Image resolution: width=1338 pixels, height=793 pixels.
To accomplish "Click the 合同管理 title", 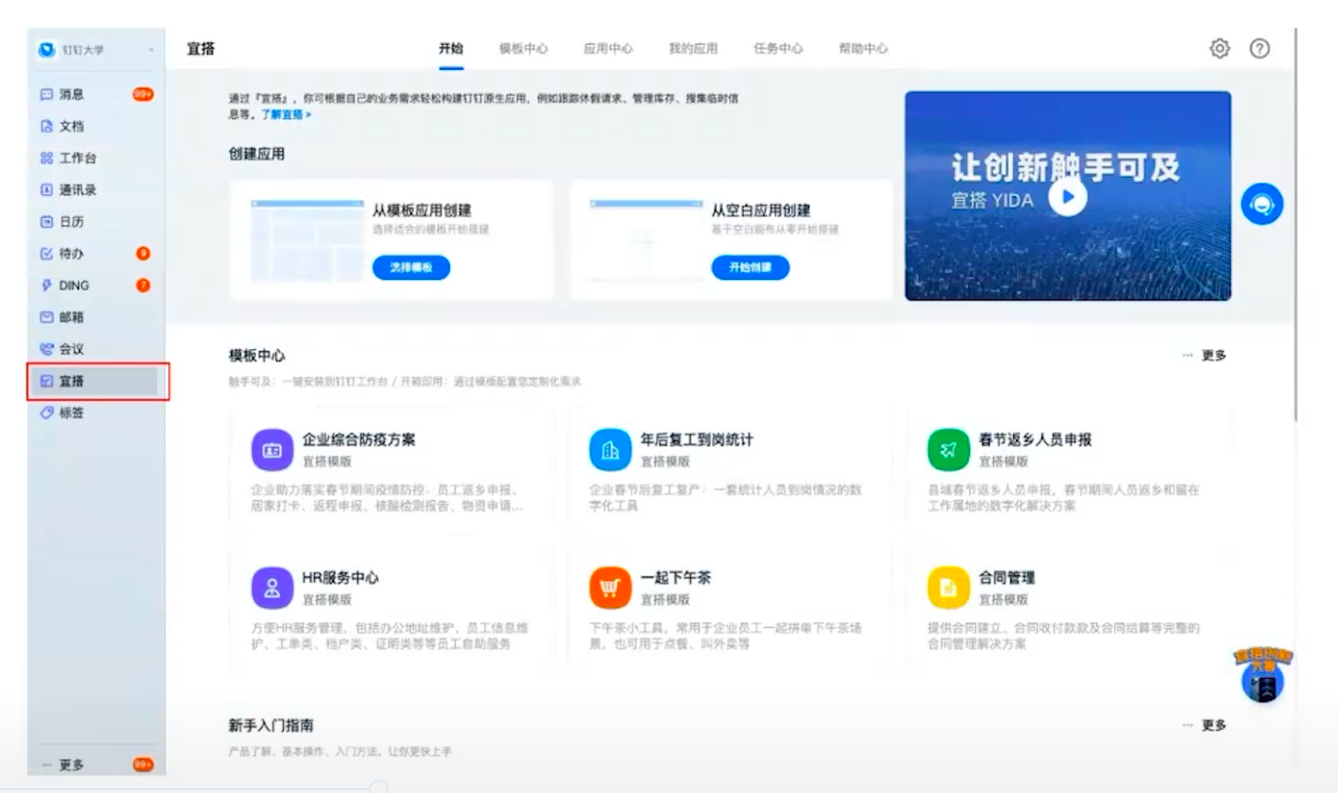I will click(1006, 578).
